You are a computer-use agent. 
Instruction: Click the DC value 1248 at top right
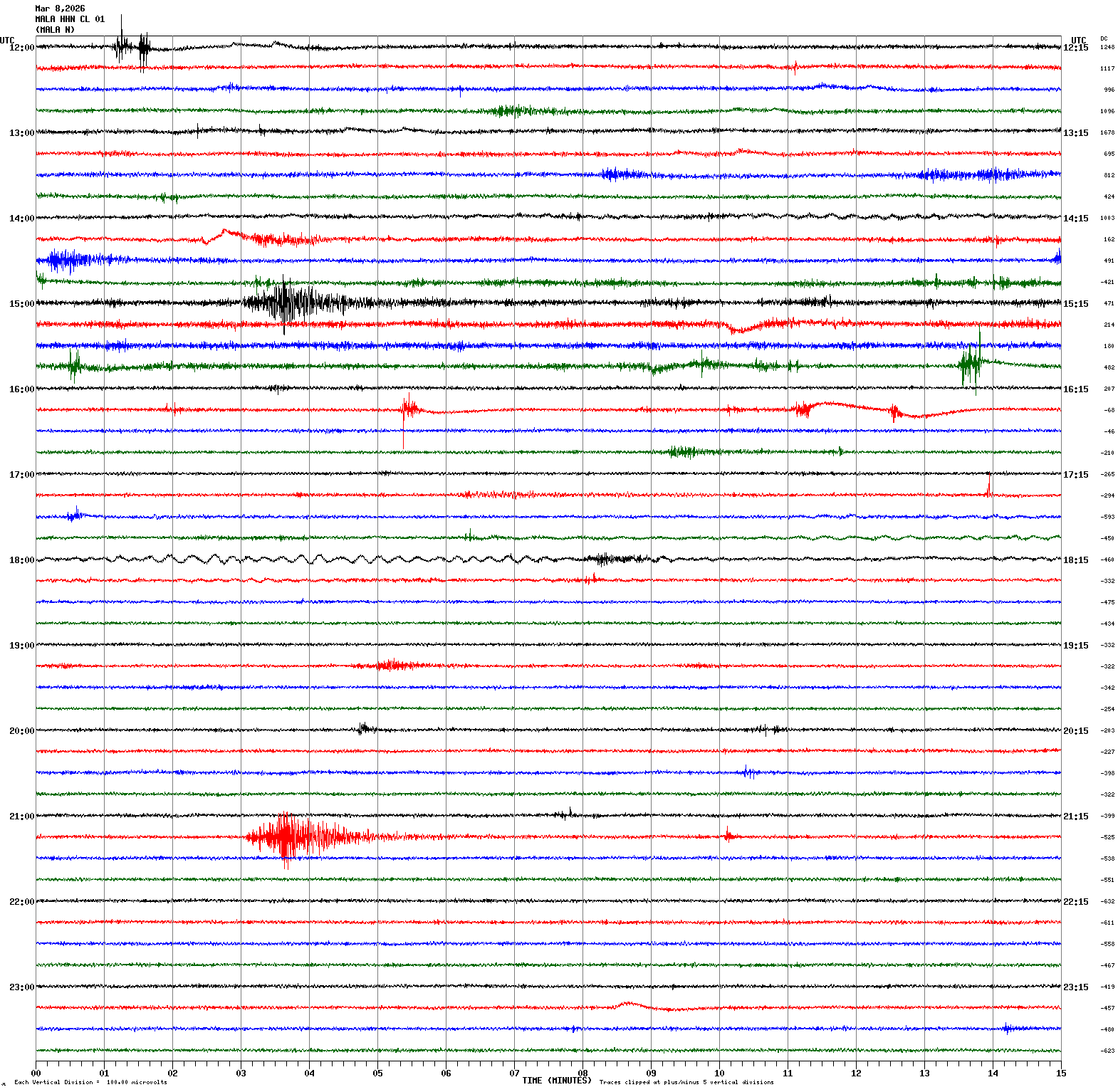coord(1107,47)
